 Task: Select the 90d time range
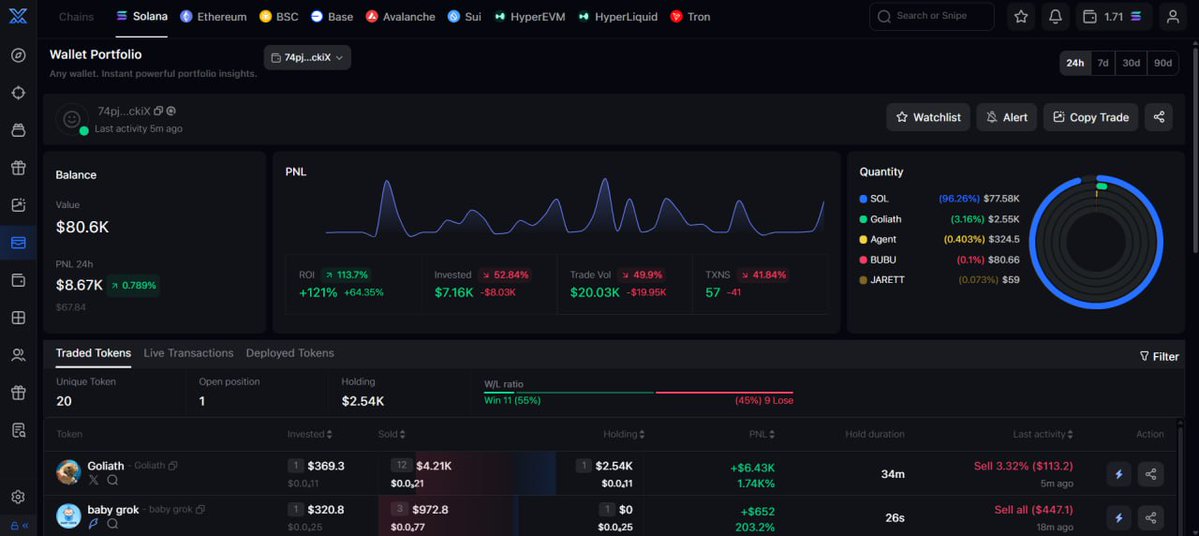click(1163, 63)
